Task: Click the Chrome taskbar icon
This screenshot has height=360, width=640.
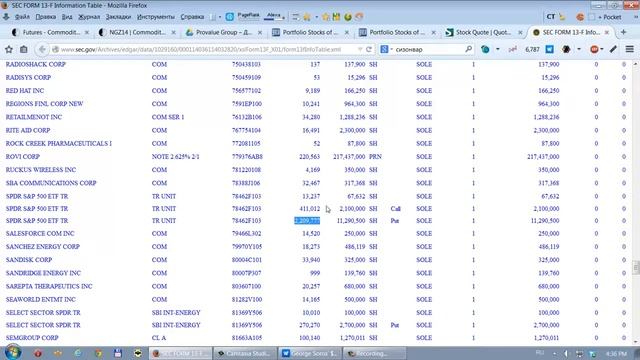Action: coord(98,353)
